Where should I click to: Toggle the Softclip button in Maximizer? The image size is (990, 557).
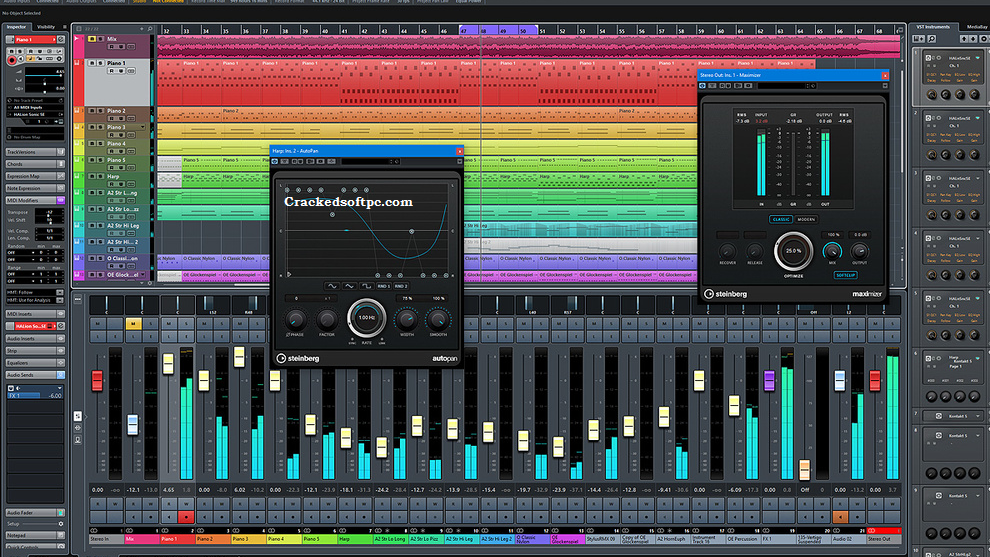click(x=845, y=275)
